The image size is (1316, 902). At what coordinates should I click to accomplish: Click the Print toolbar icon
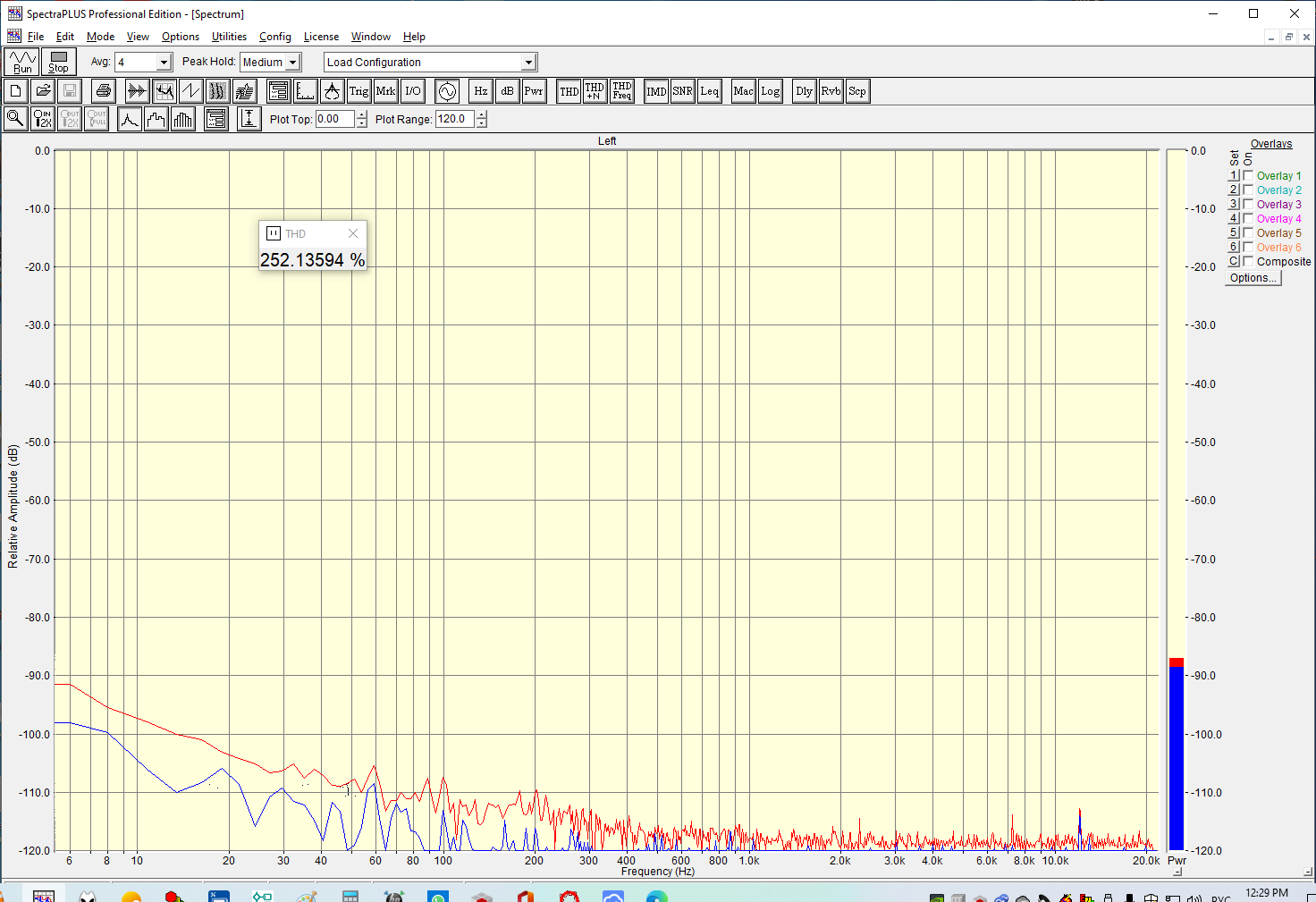104,91
